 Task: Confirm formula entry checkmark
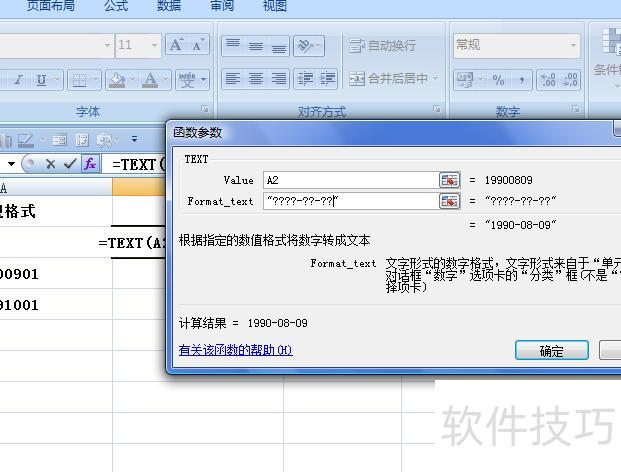[x=70, y=164]
